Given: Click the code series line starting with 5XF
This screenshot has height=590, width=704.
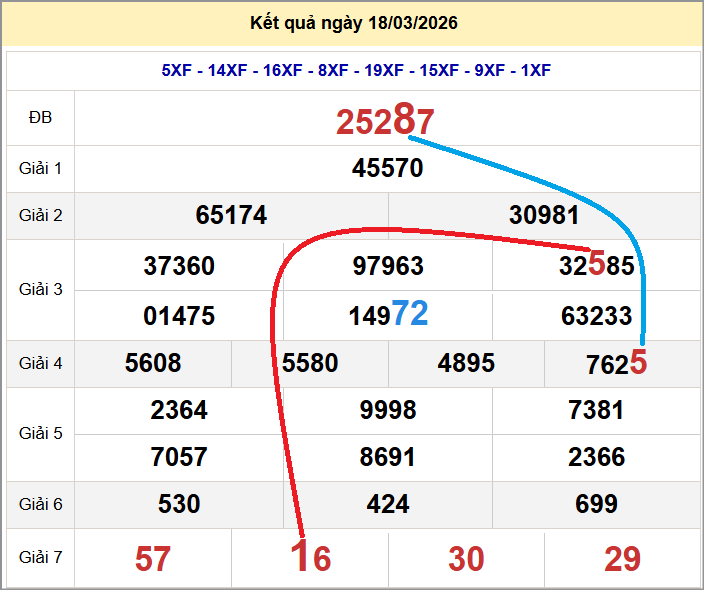Looking at the screenshot, I should tap(355, 70).
